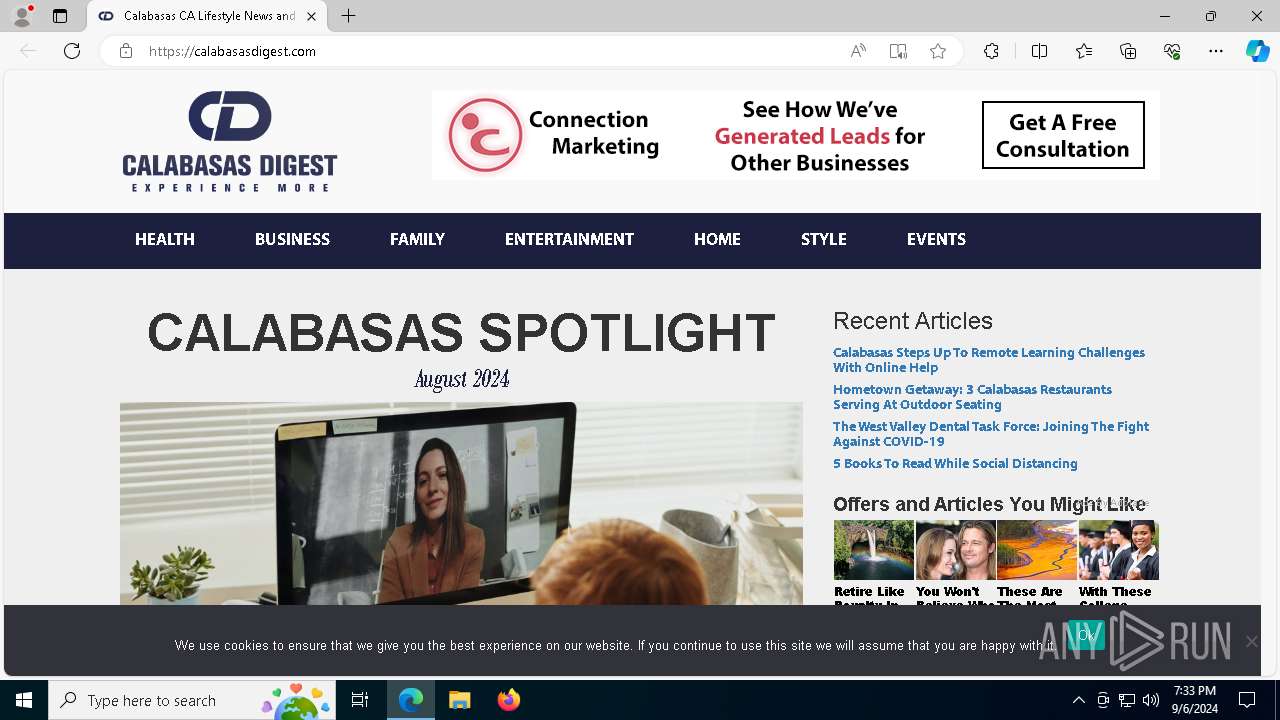1280x720 pixels.
Task: Open Browser essentials heart icon
Action: tap(1172, 51)
